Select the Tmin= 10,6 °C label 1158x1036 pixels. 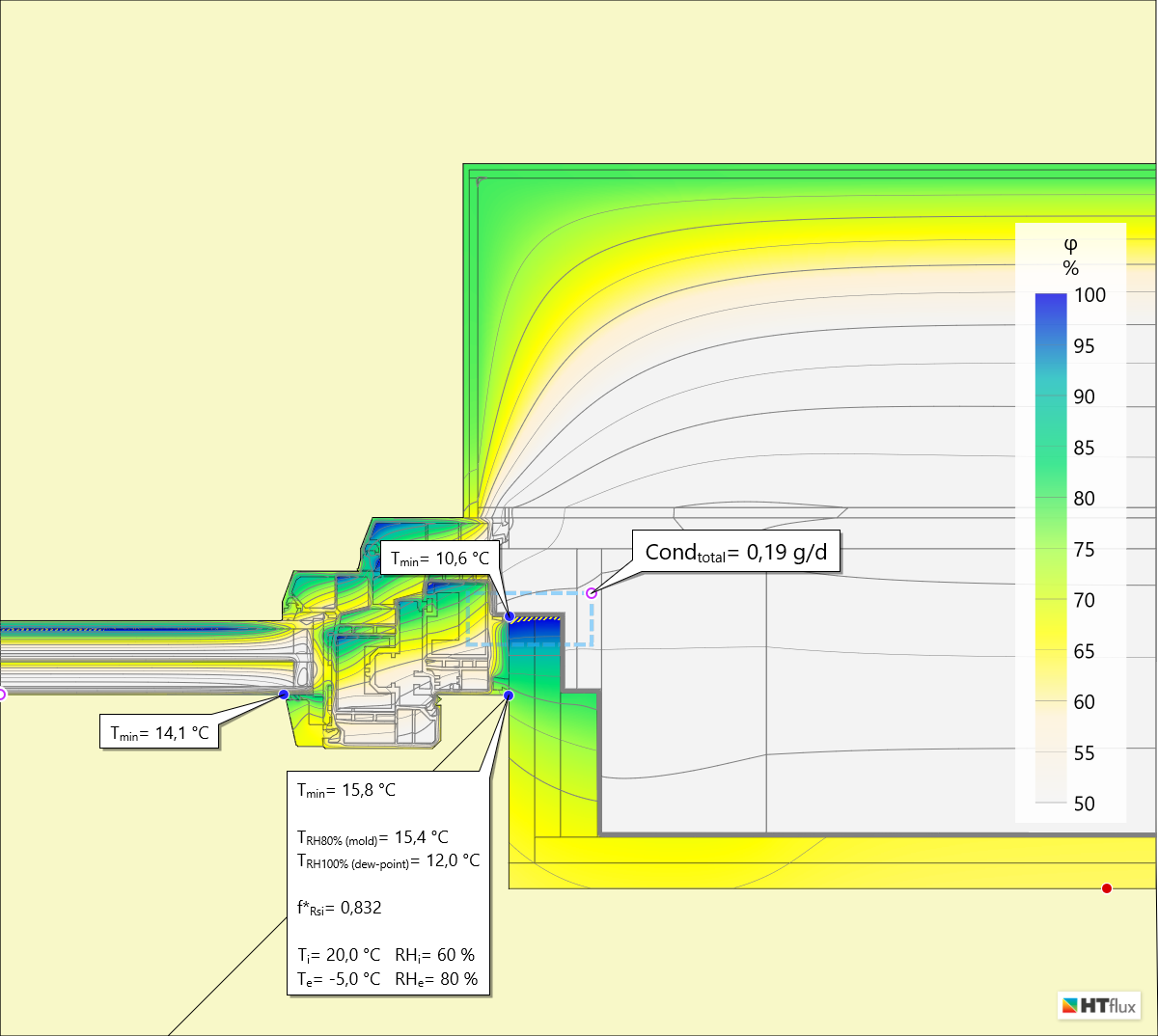click(x=440, y=559)
